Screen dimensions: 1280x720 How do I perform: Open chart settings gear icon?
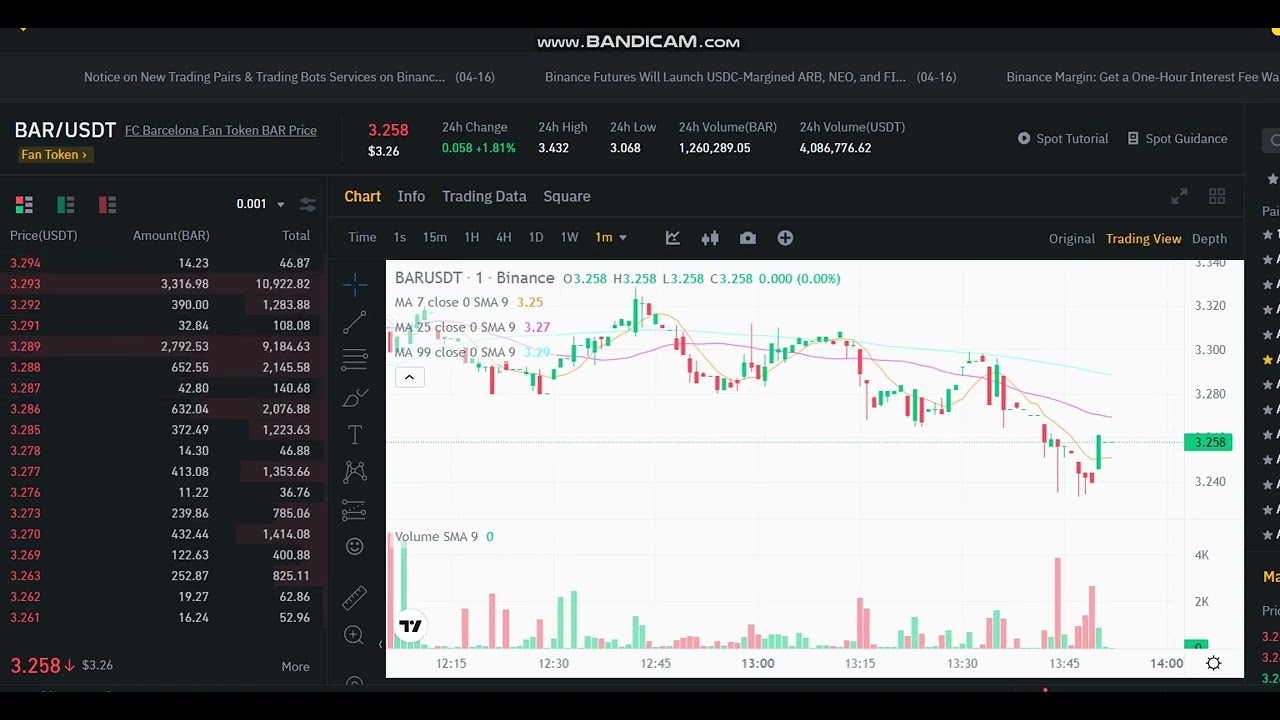pyautogui.click(x=1213, y=663)
